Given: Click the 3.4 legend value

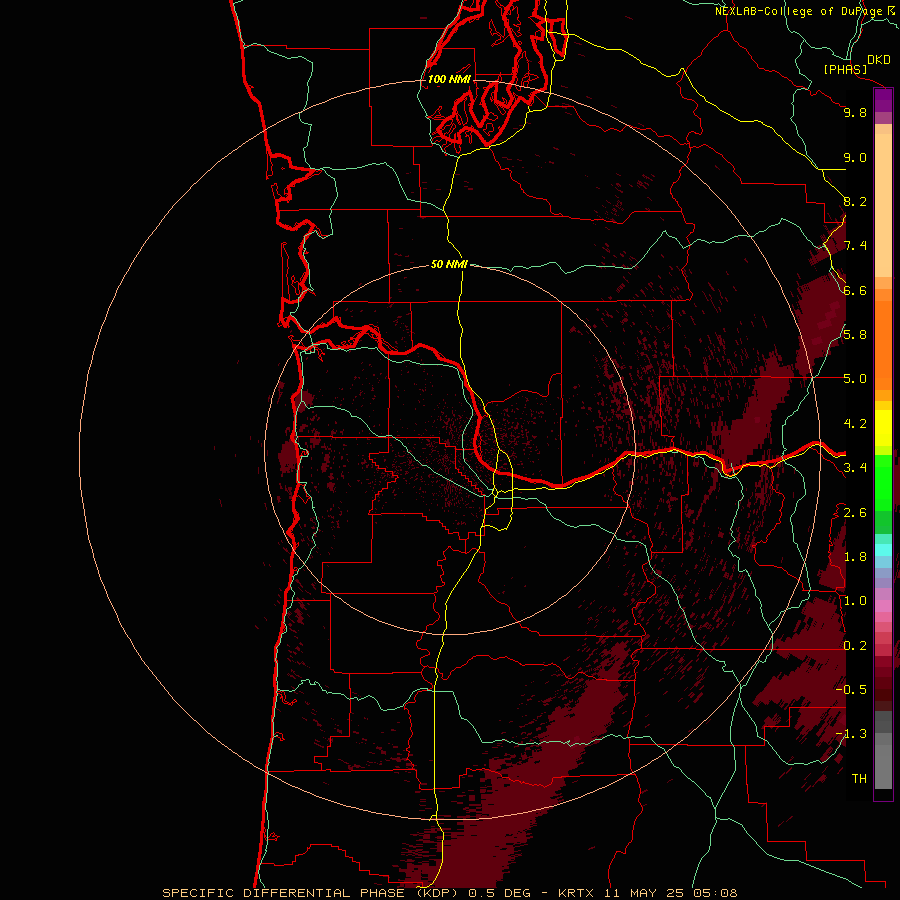Looking at the screenshot, I should point(855,468).
